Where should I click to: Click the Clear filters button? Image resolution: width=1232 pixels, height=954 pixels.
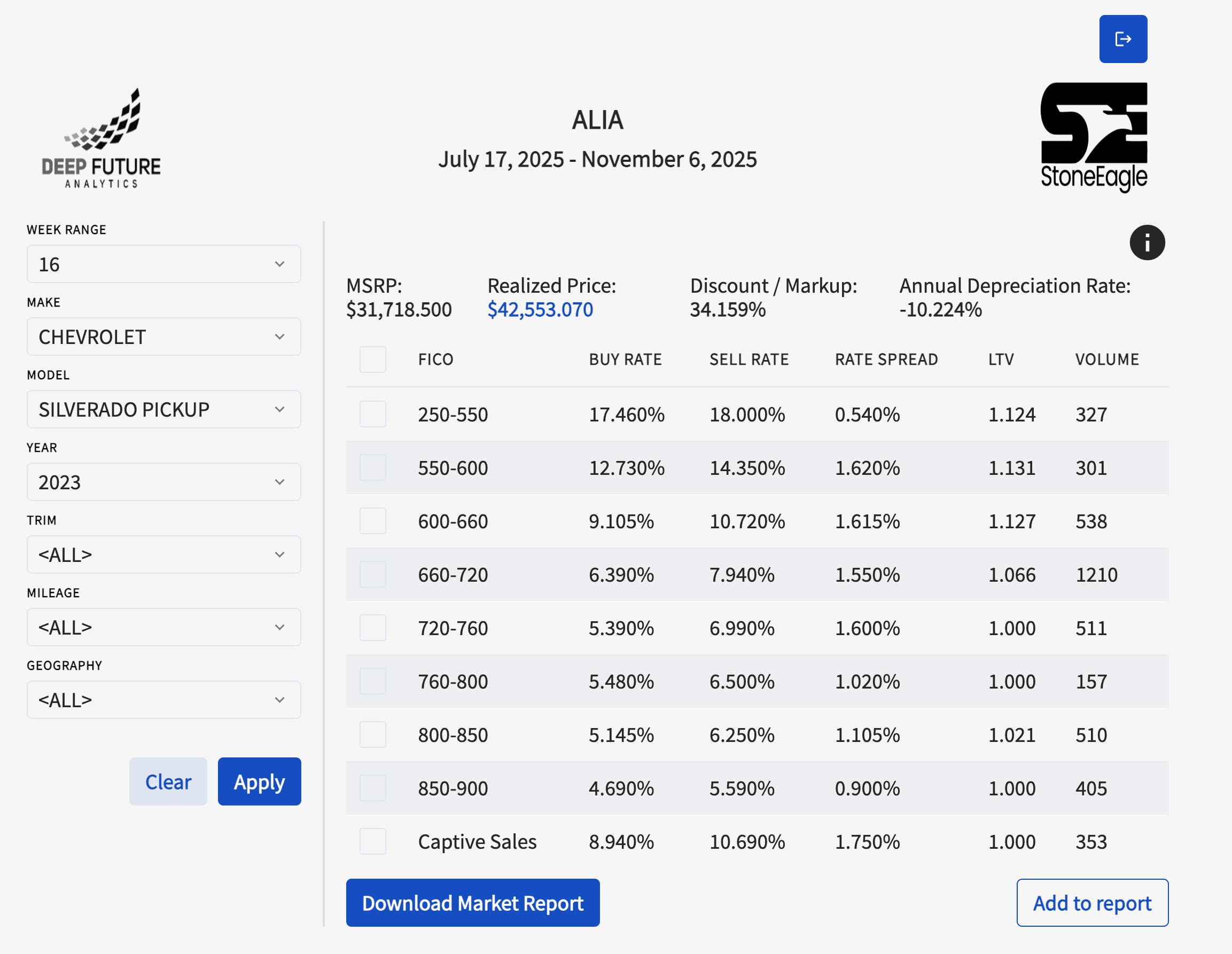pyautogui.click(x=168, y=781)
